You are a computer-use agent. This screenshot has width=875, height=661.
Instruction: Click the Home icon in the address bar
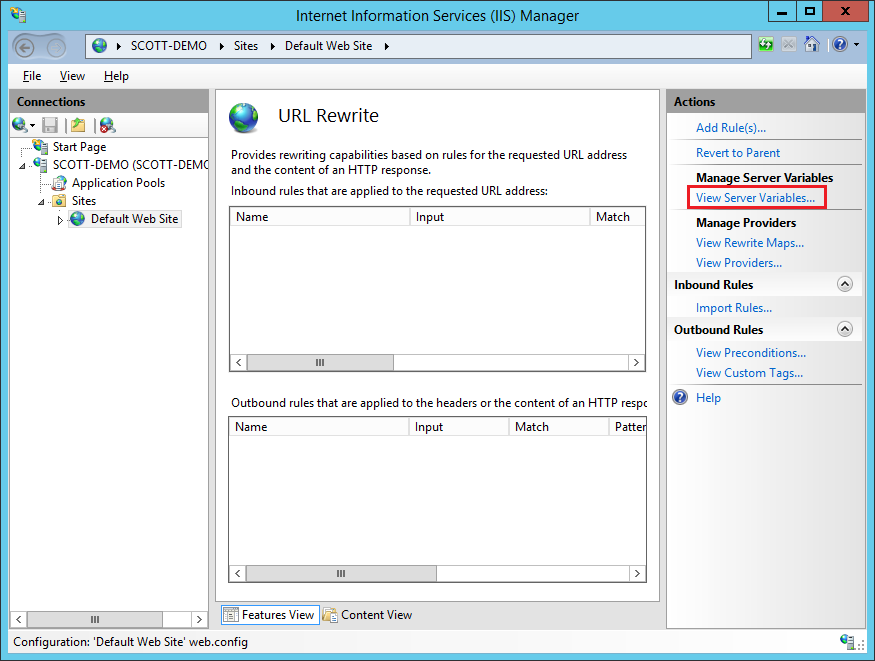(x=812, y=45)
